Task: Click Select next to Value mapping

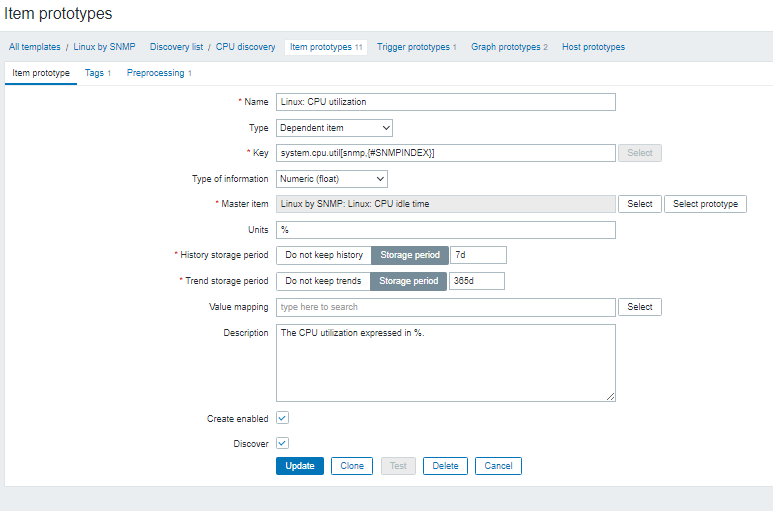Action: pos(640,307)
